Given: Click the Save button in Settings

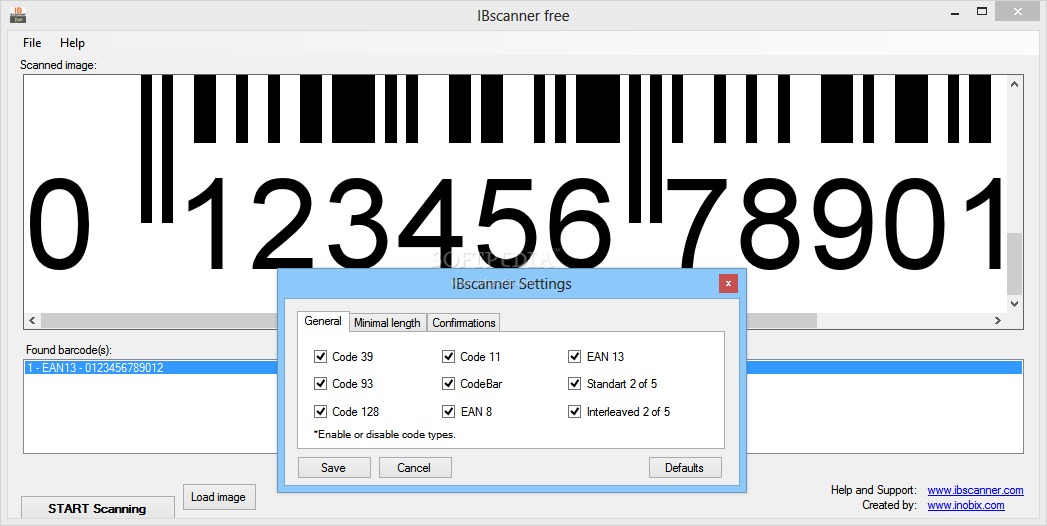Looking at the screenshot, I should [334, 467].
